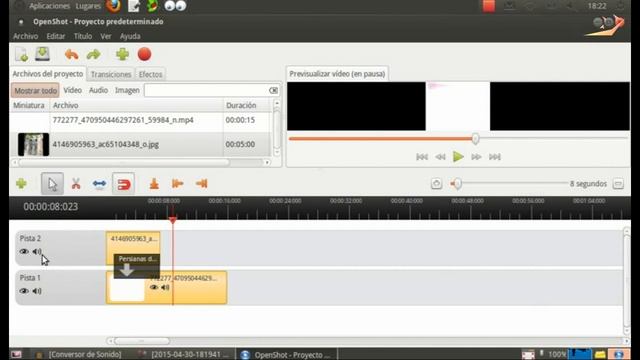Add a new track with the timeline plus
Viewport: 640px width, 360px height.
tap(21, 184)
